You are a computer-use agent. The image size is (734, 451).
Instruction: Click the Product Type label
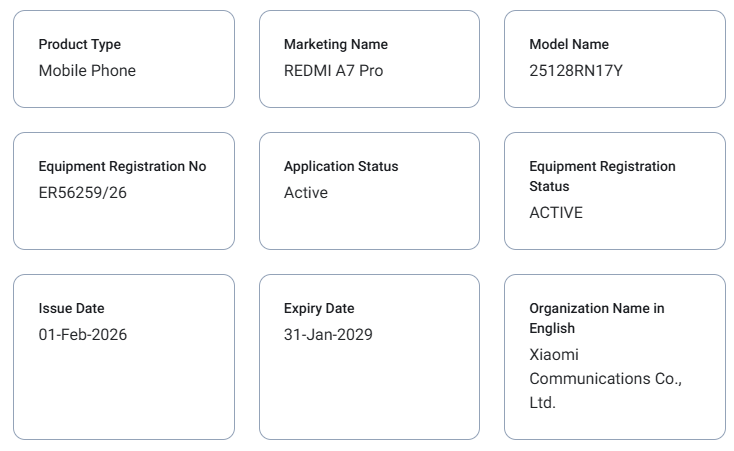[79, 44]
